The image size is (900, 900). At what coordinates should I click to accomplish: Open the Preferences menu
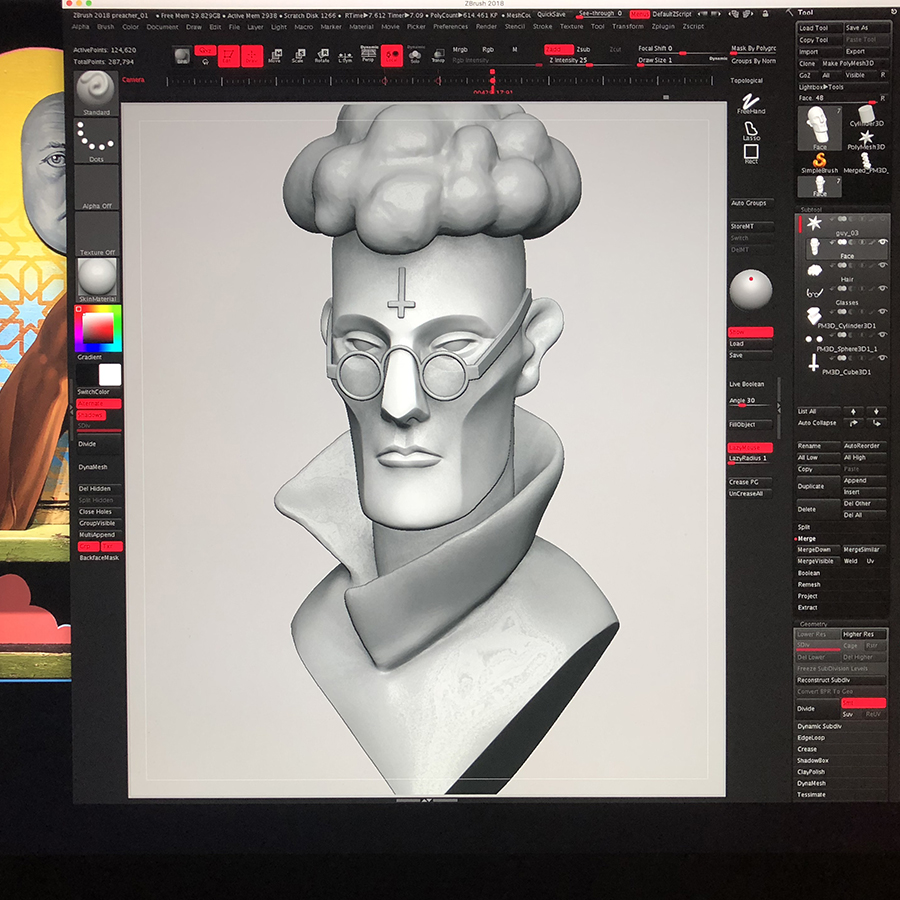(451, 26)
